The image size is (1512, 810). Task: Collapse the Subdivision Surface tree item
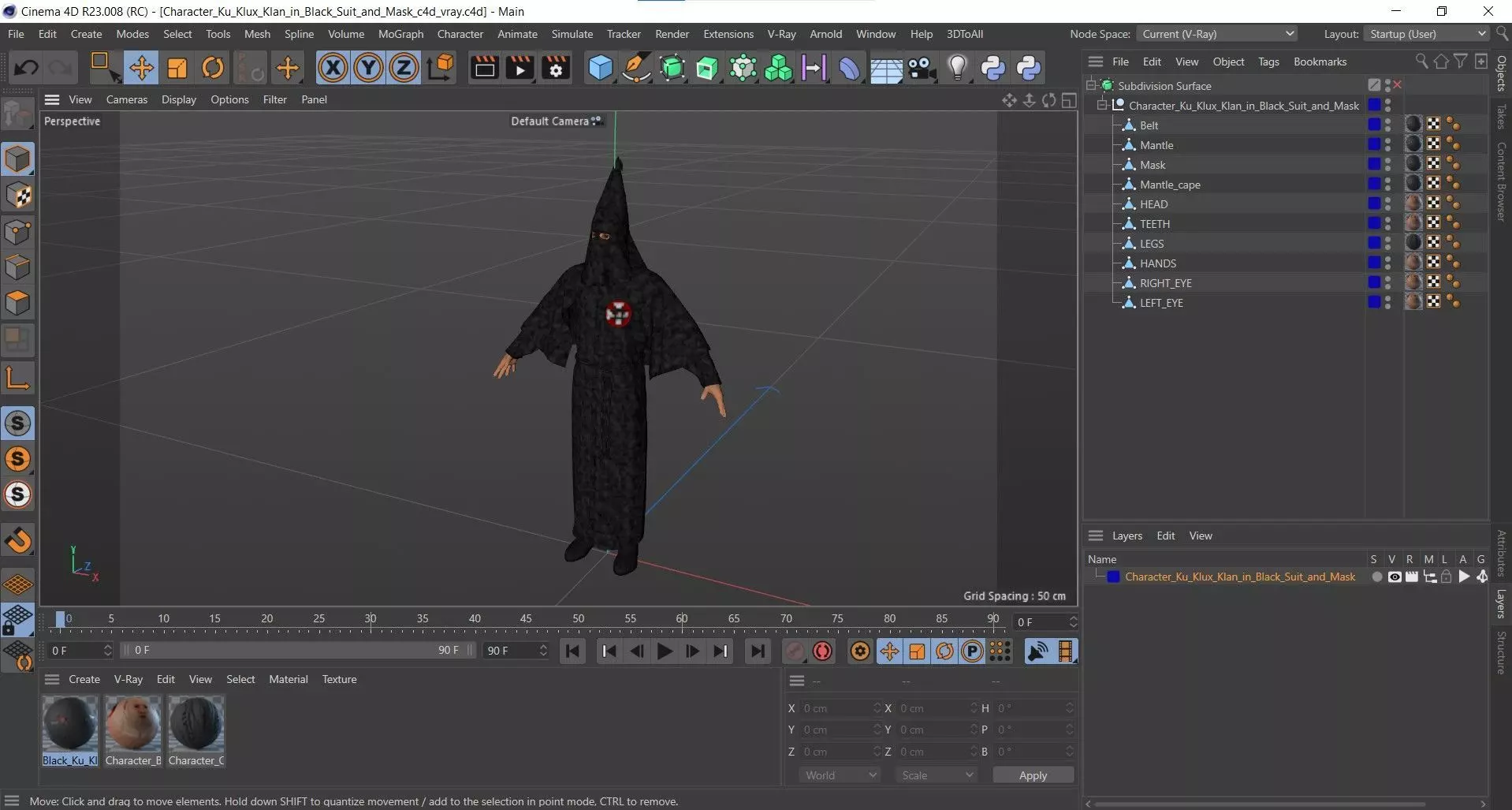click(x=1092, y=85)
